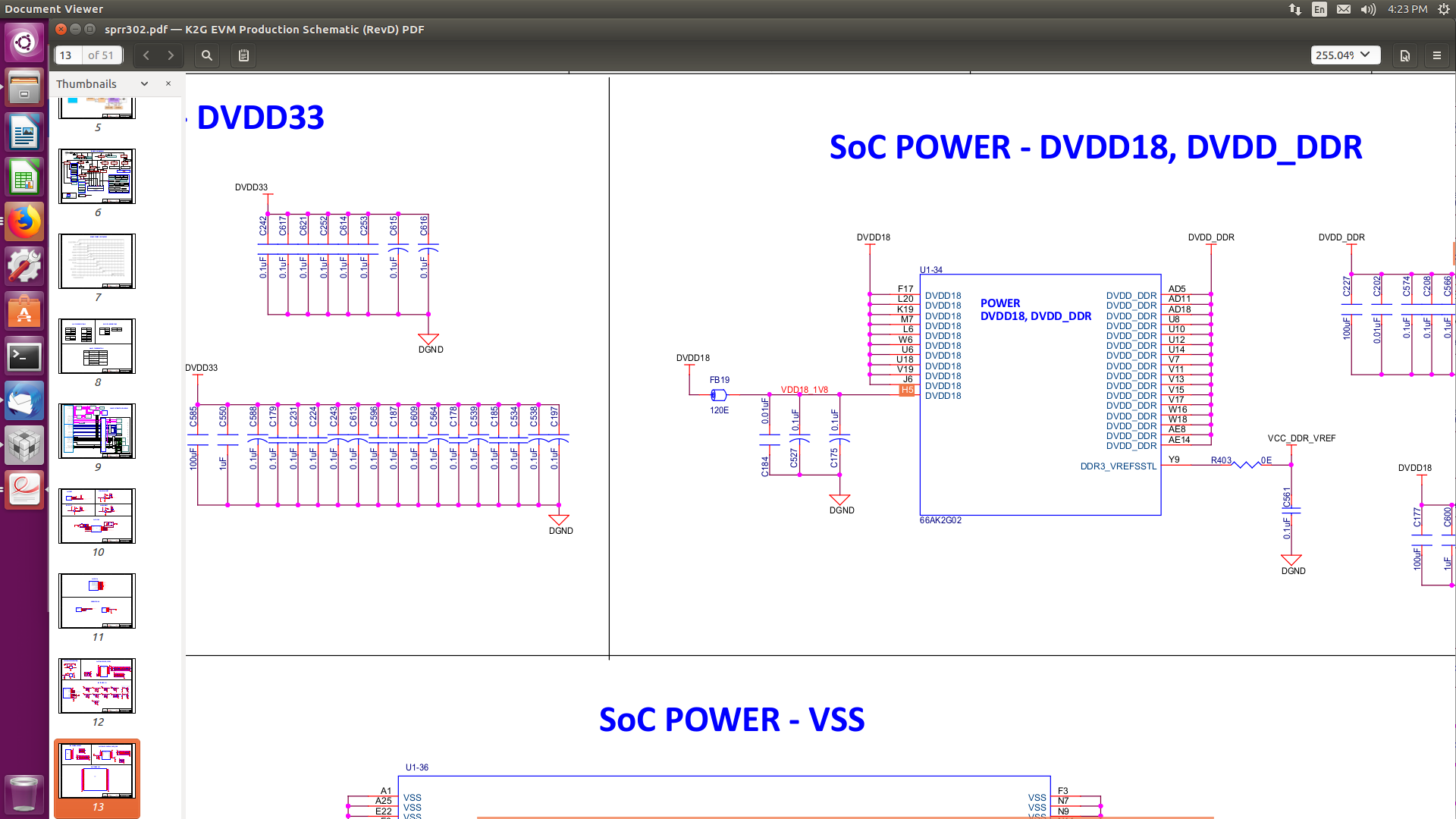The image size is (1456, 819).
Task: Click the clock showing 4:23 PM
Action: pyautogui.click(x=1407, y=9)
